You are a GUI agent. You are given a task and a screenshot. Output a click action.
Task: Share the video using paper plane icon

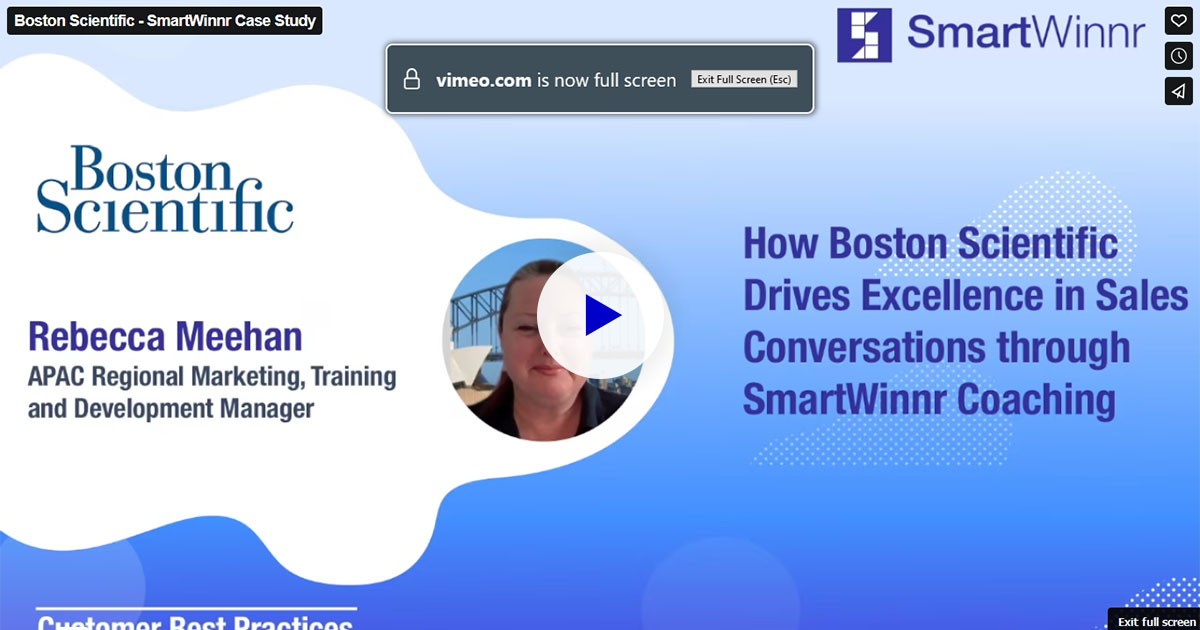pos(1179,91)
